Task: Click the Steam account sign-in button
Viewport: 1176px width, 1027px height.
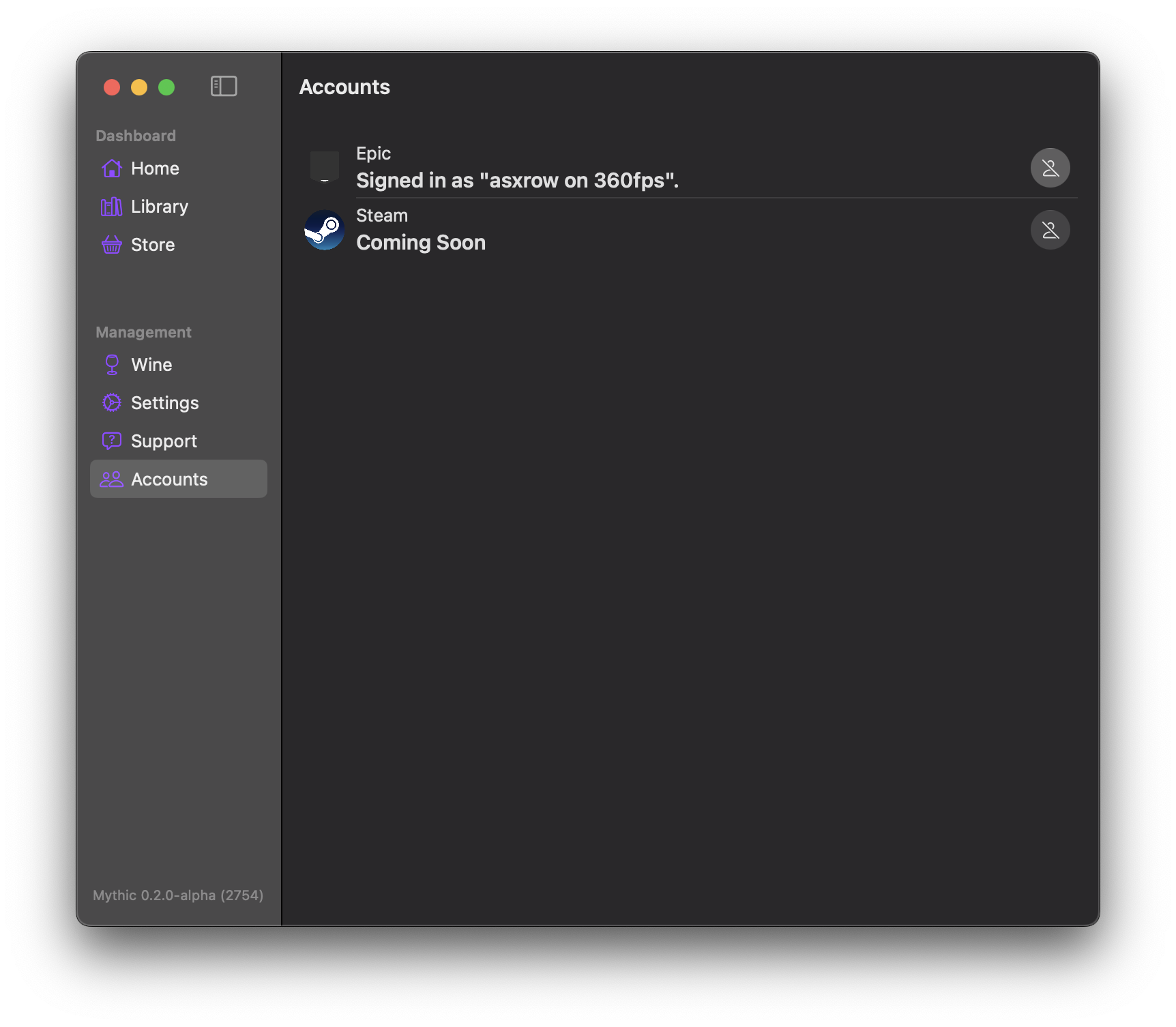Action: [1050, 230]
